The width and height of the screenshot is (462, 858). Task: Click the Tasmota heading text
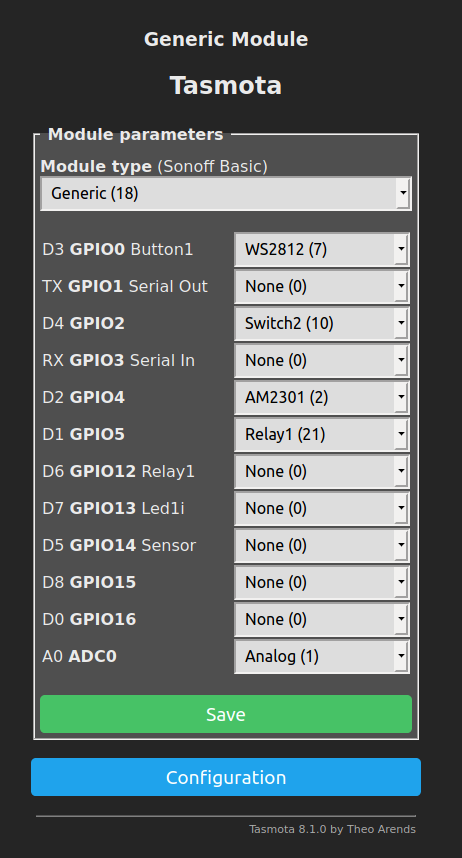pyautogui.click(x=226, y=86)
